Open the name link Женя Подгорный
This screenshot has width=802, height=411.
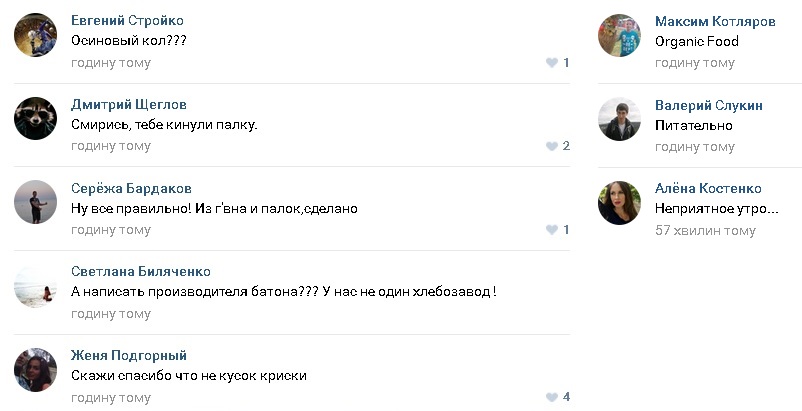point(129,356)
